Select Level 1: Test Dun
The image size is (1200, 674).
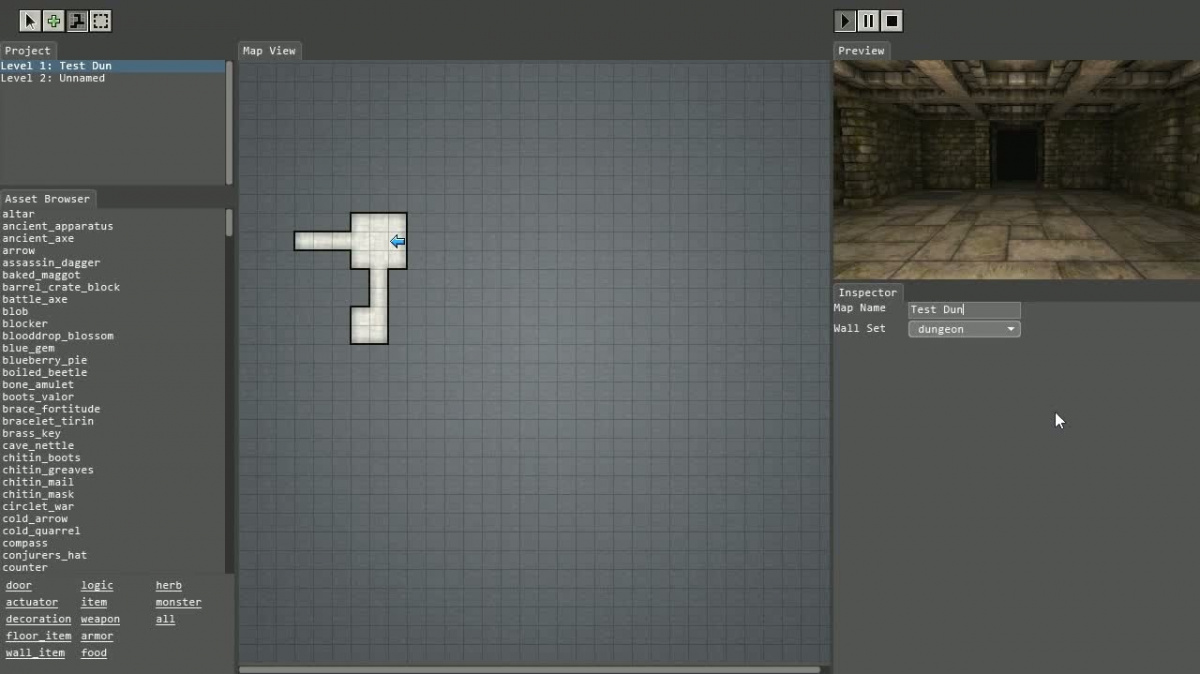tap(56, 66)
